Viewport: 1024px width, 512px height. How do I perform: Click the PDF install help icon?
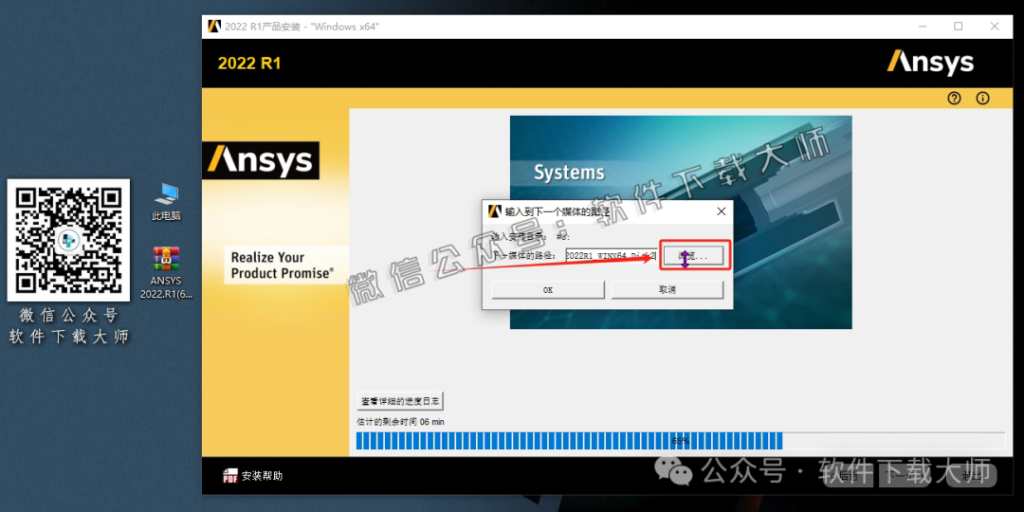coord(230,476)
